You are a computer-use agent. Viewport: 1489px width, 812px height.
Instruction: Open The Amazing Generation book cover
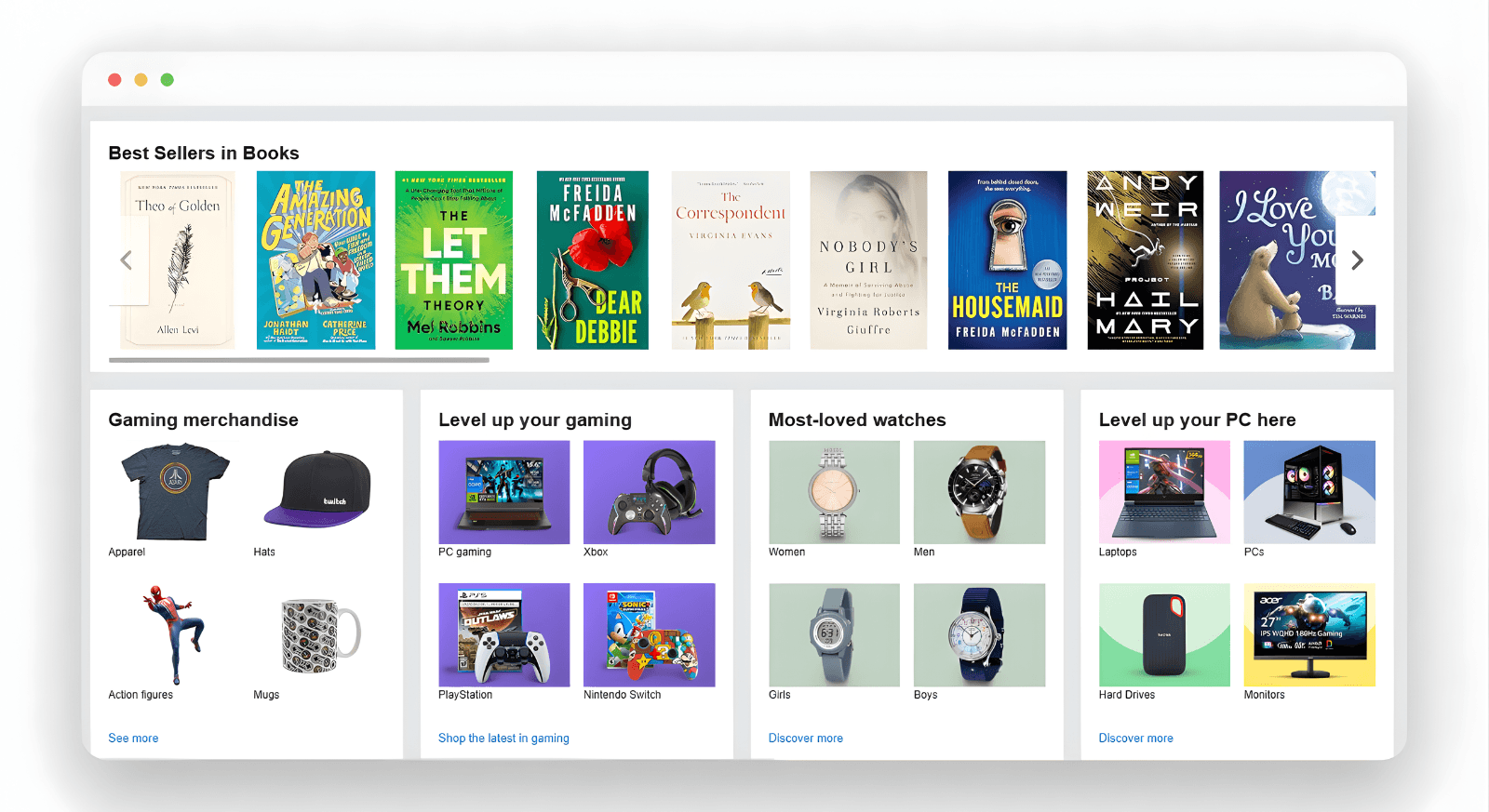tap(315, 260)
